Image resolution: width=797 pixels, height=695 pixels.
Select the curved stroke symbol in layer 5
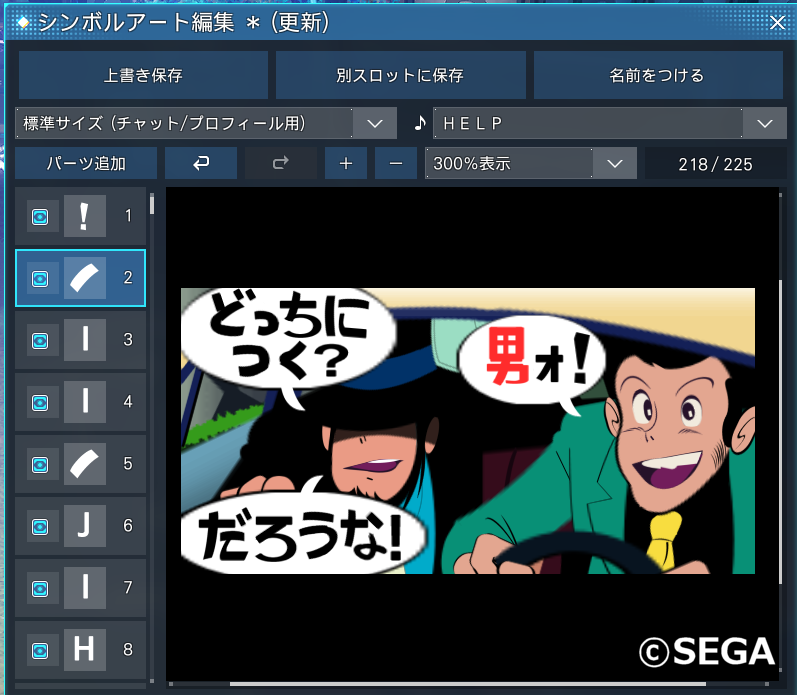(x=85, y=464)
